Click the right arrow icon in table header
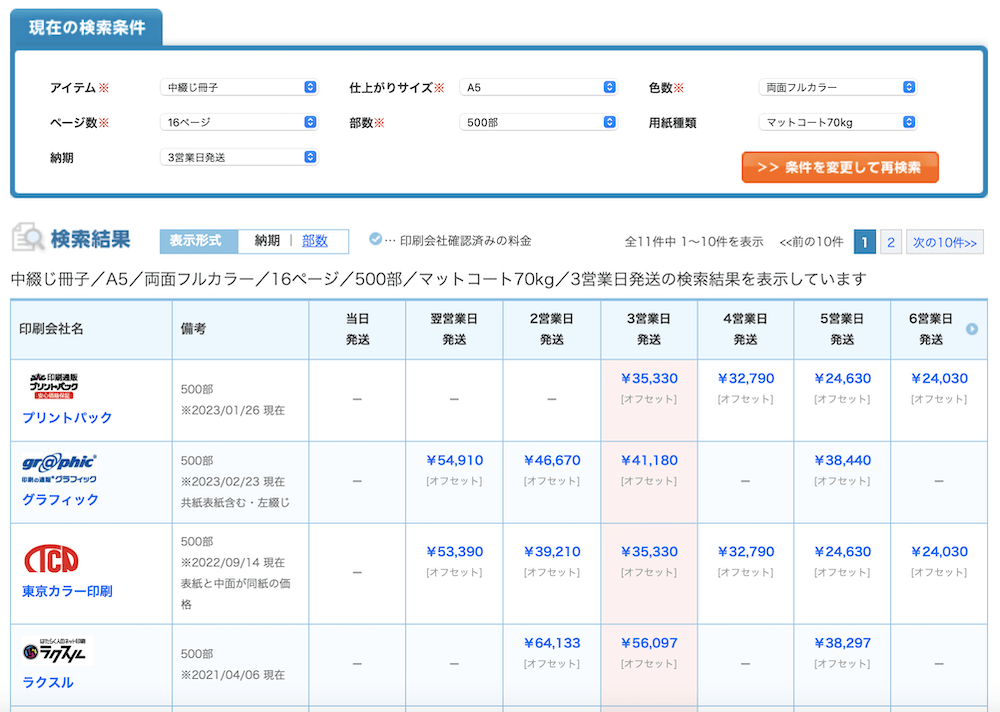Viewport: 1000px width, 712px height. [971, 329]
